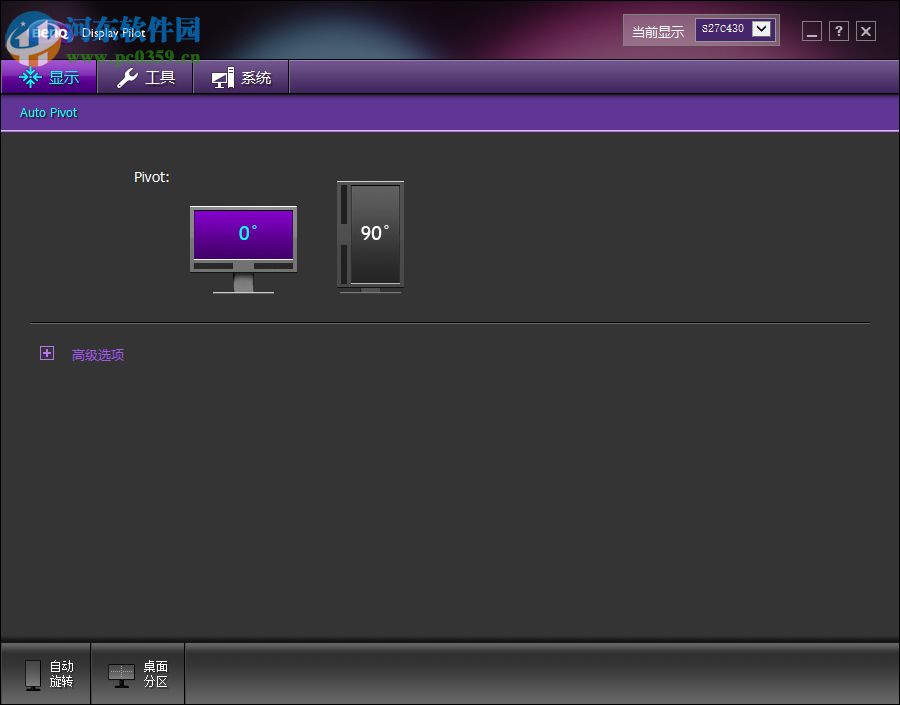
Task: Click the 0° landscape monitor graphic
Action: pos(243,233)
